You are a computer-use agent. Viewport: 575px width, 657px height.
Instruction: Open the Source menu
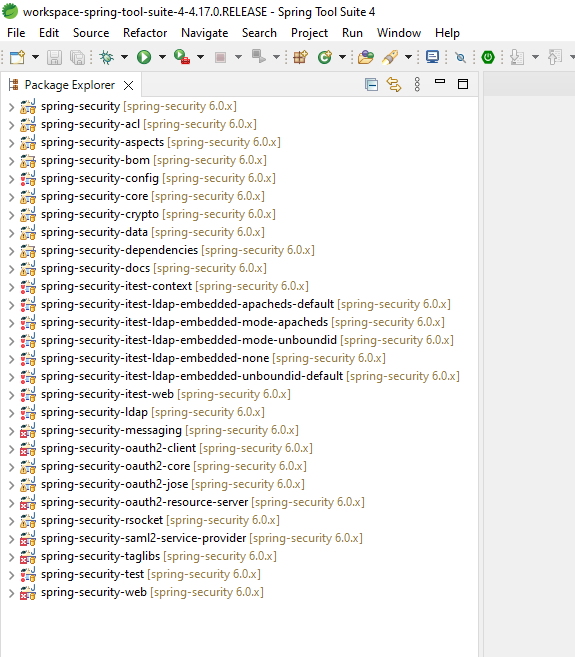coord(91,33)
